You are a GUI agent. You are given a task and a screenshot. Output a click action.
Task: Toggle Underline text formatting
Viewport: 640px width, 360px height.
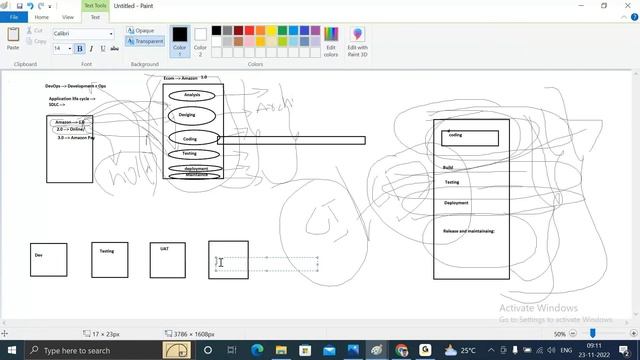click(x=103, y=49)
